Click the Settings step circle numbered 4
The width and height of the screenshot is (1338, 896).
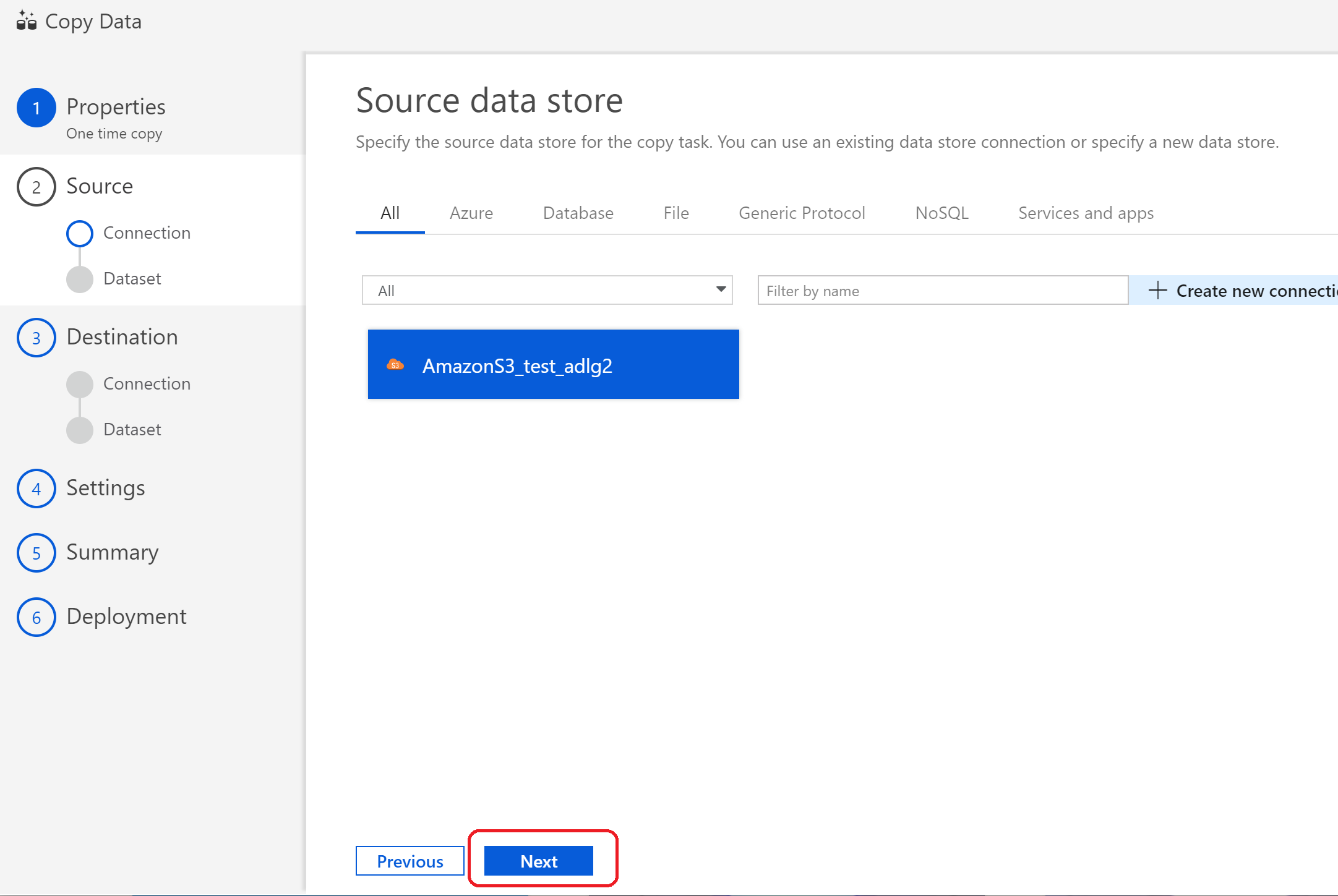pos(36,489)
